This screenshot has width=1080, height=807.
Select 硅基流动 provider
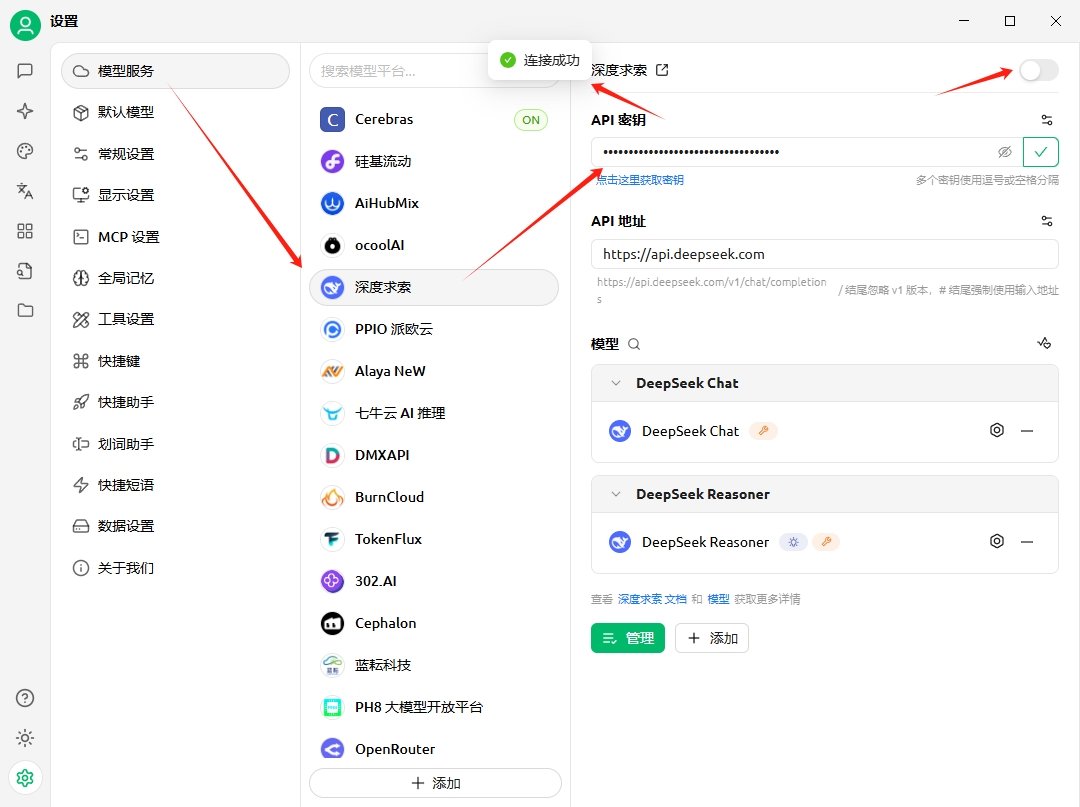(x=434, y=162)
